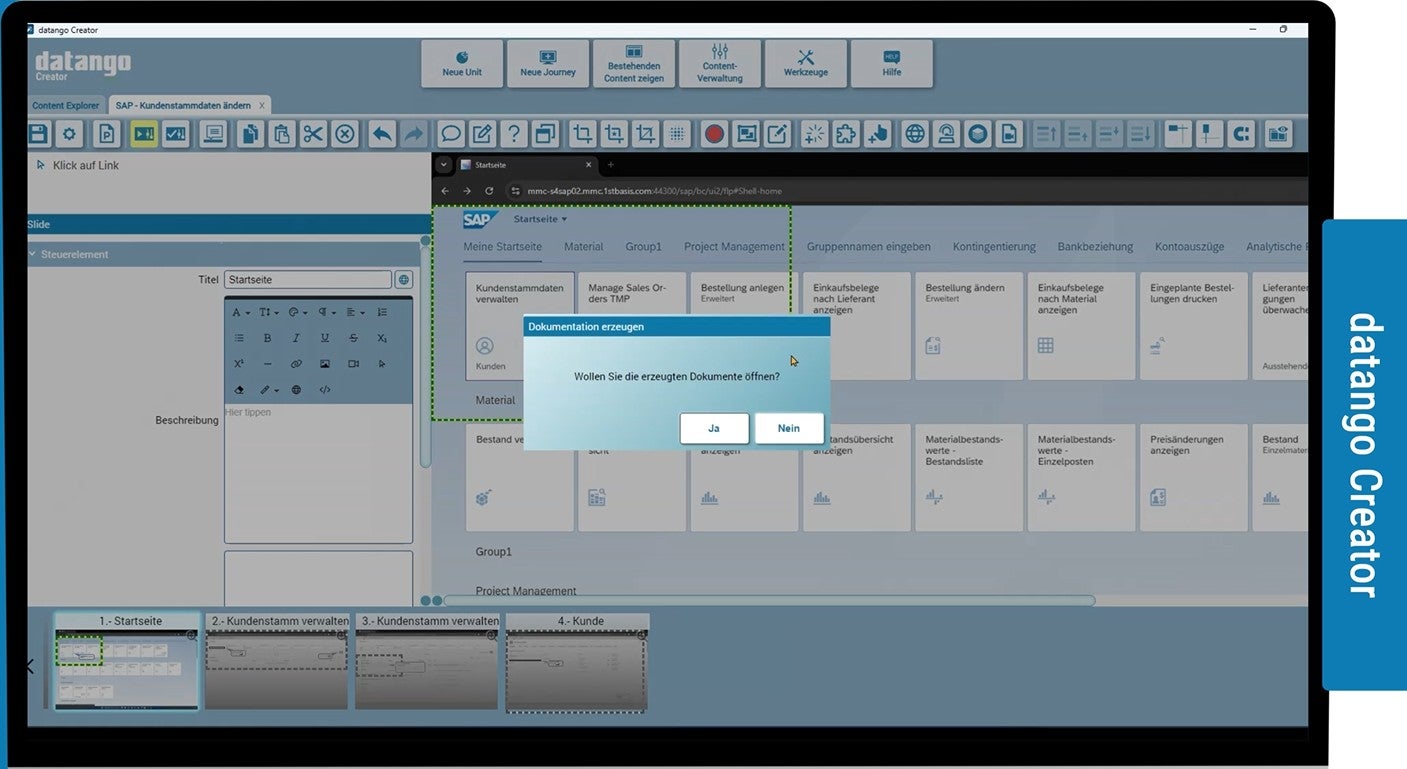Open the Content-Verwaltung button
Image resolution: width=1407 pixels, height=769 pixels.
pos(720,64)
